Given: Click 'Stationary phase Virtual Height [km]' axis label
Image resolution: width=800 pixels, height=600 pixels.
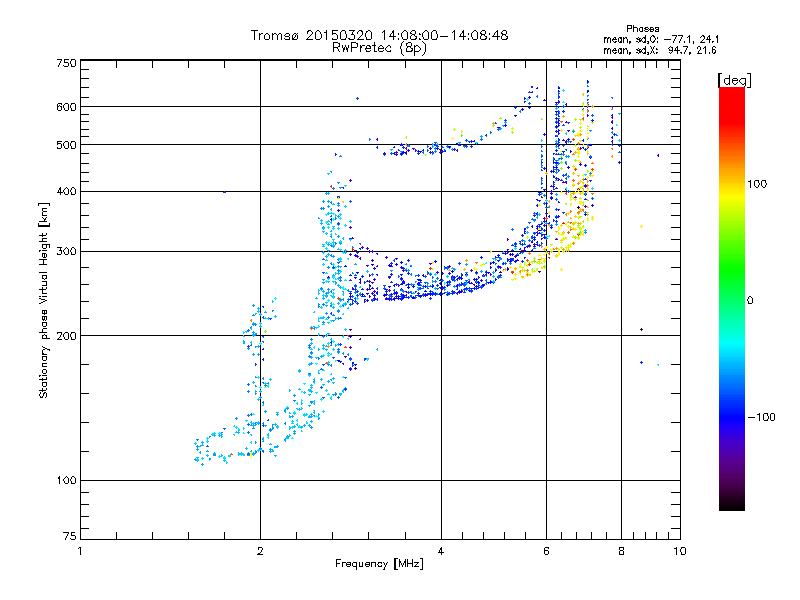Looking at the screenshot, I should tap(44, 301).
